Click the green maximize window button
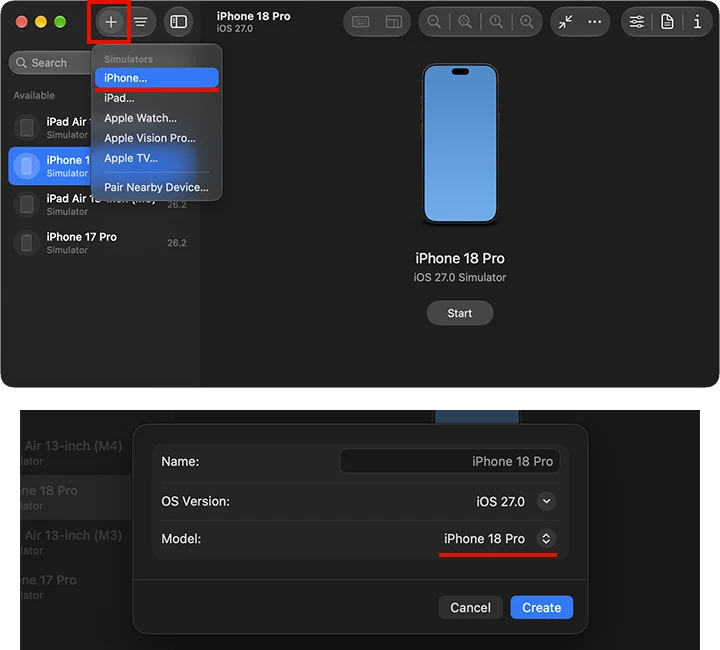The height and width of the screenshot is (650, 720). pyautogui.click(x=60, y=22)
